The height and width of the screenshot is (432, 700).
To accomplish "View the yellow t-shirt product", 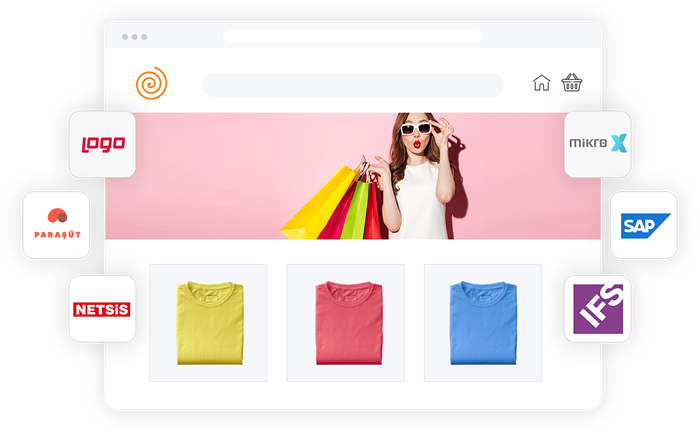I will 208,322.
